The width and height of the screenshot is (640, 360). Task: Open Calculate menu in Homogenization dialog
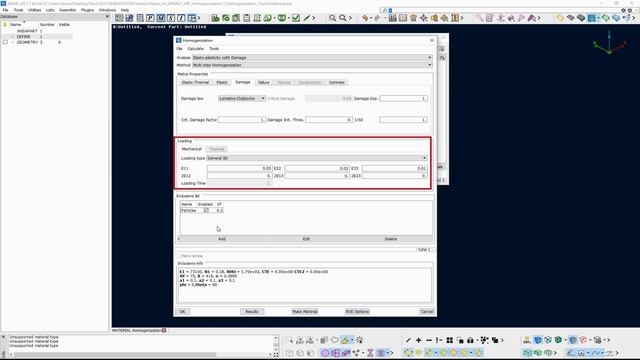pos(196,49)
